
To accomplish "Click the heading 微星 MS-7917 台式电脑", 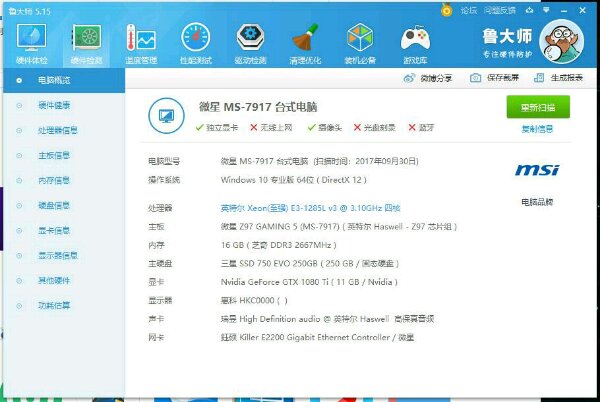I will pos(258,107).
